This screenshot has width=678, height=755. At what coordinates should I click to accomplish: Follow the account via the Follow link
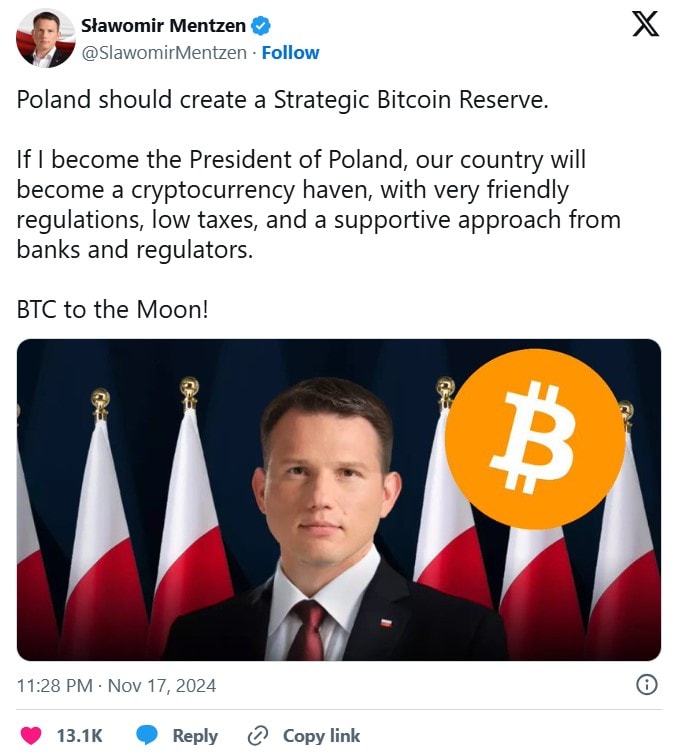click(x=290, y=52)
